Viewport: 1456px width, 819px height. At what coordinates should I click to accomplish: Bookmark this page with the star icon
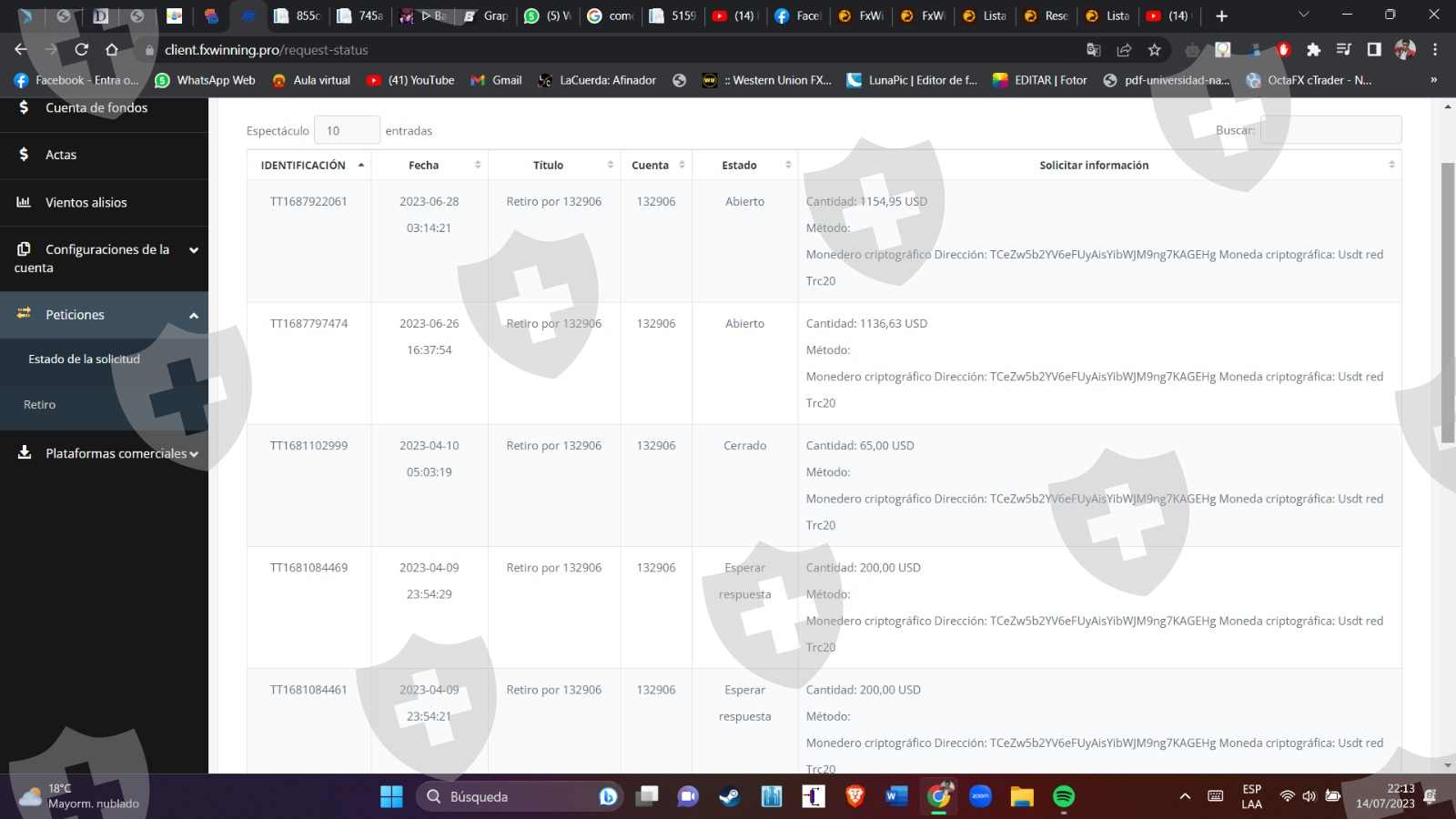coord(1155,50)
